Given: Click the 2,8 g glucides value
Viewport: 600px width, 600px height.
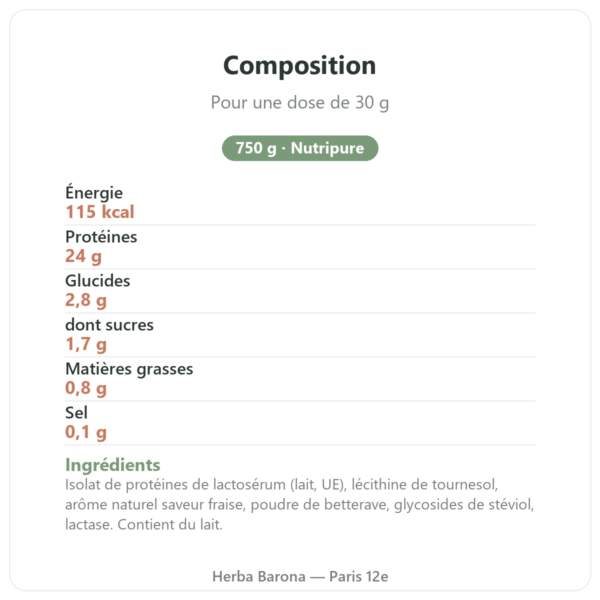Looking at the screenshot, I should [x=86, y=300].
